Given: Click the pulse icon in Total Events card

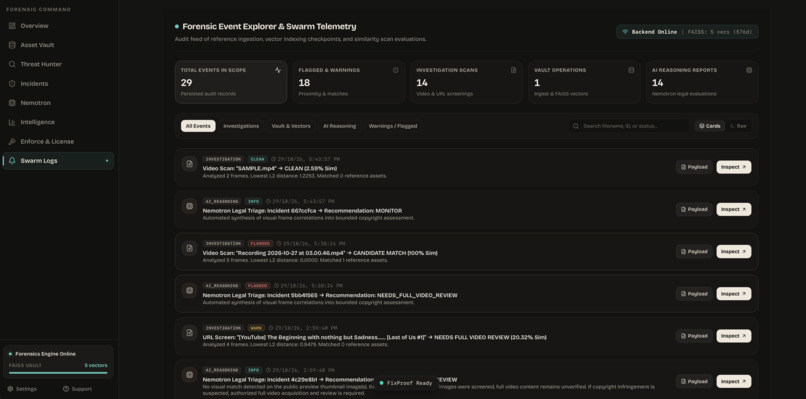Looking at the screenshot, I should (278, 70).
